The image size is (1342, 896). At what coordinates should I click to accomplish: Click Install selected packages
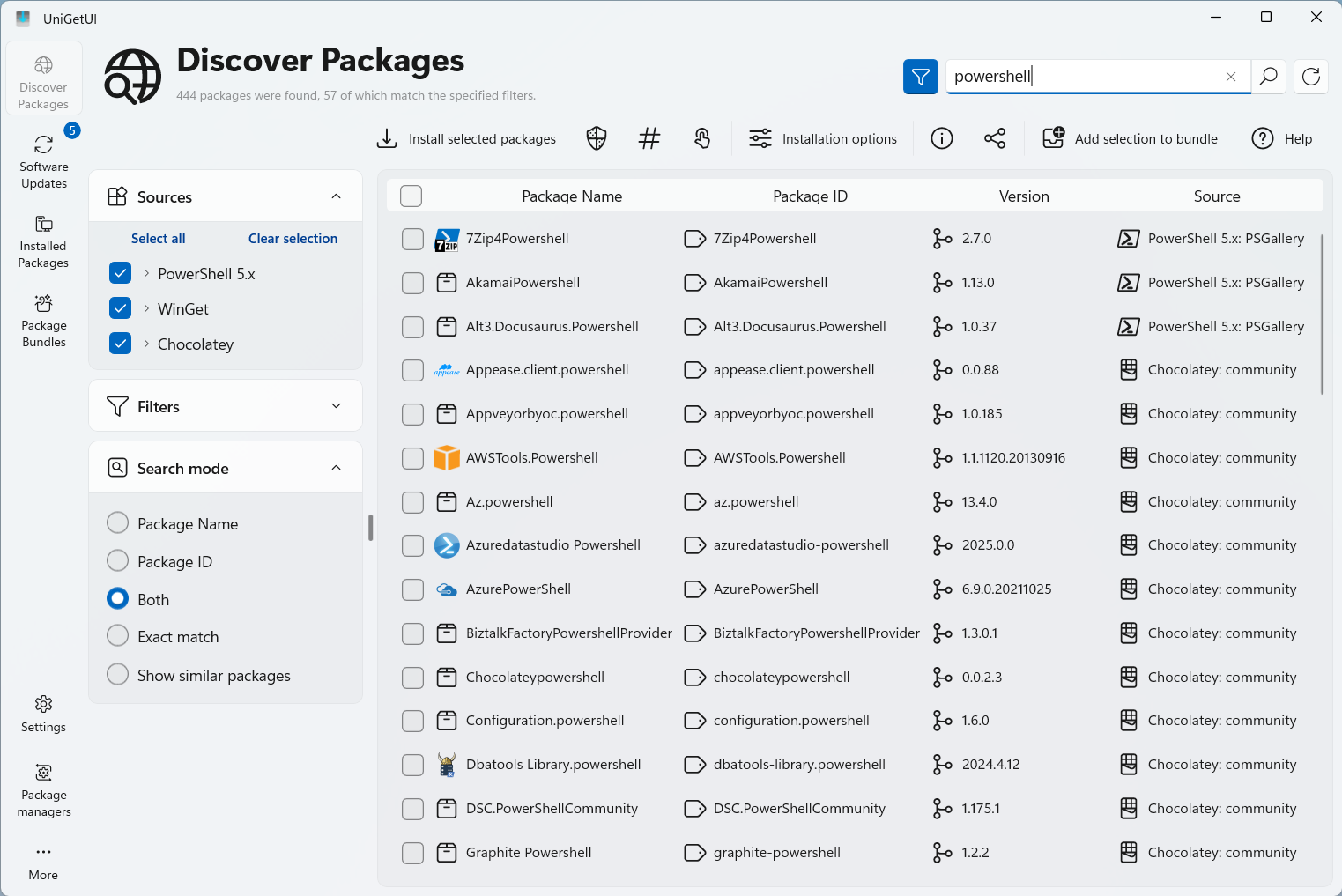pos(466,138)
